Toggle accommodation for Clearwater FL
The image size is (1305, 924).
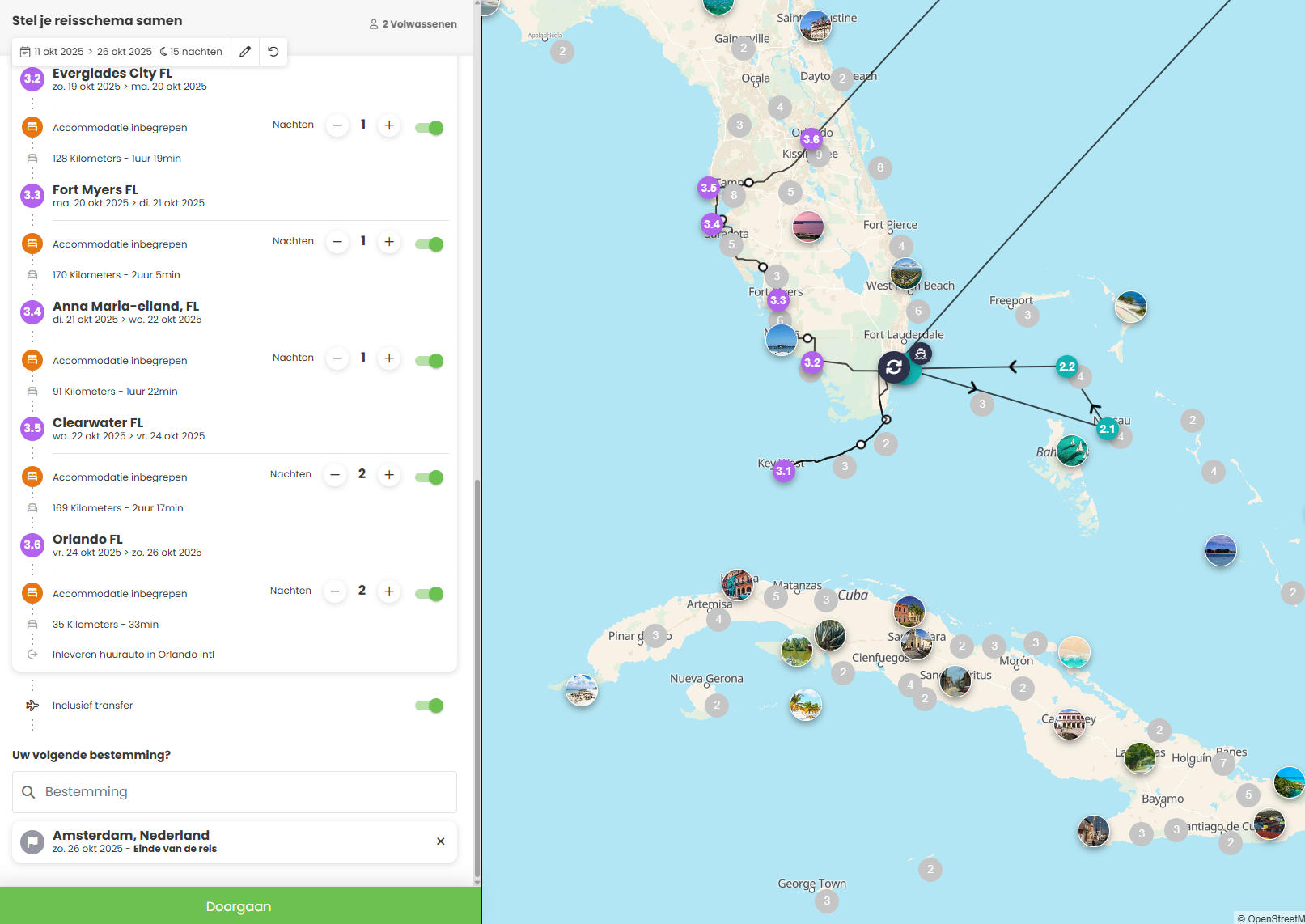point(430,477)
